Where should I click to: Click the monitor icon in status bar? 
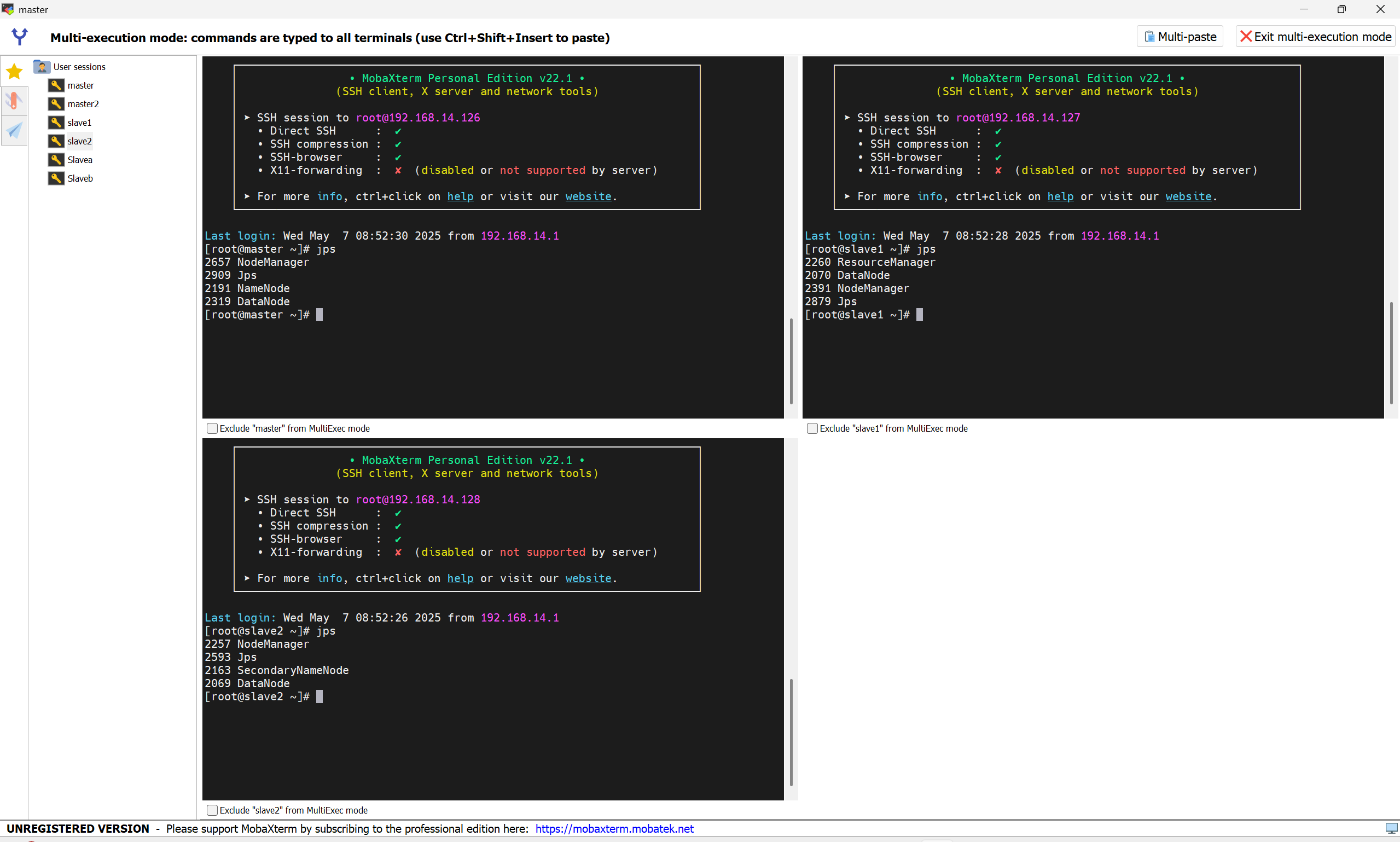1391,828
